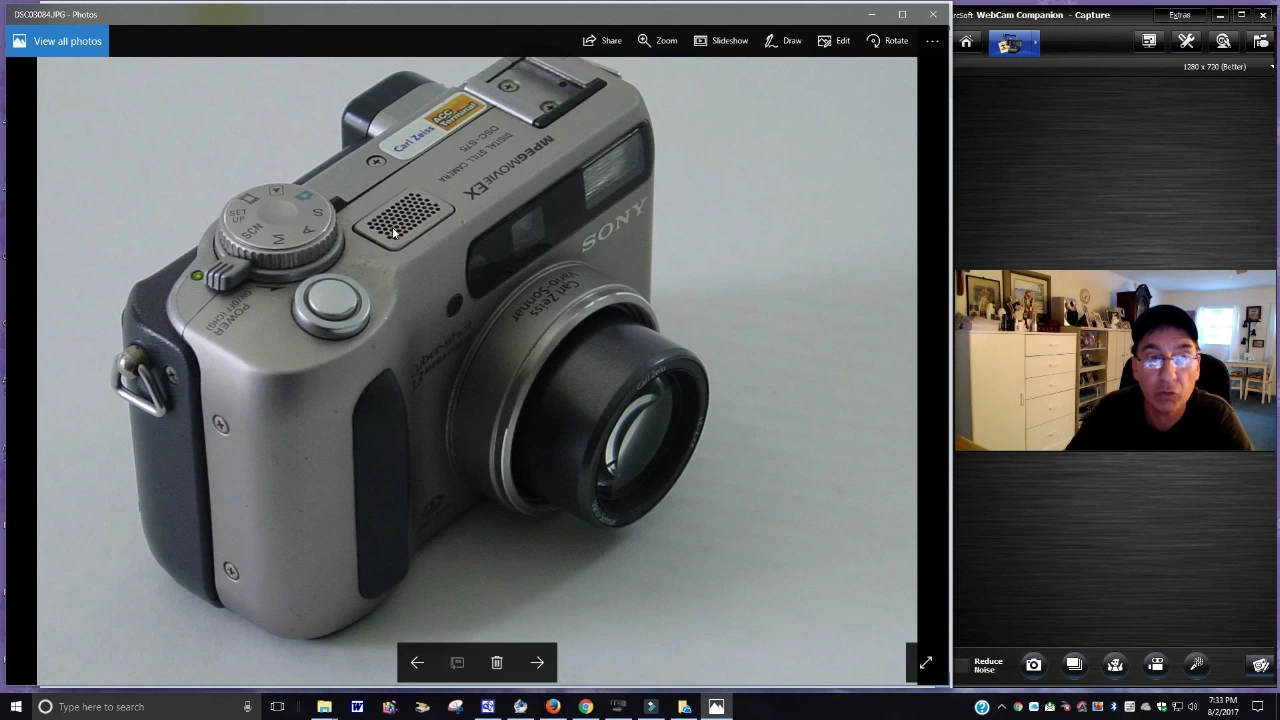Click the webcam live preview

(1115, 360)
